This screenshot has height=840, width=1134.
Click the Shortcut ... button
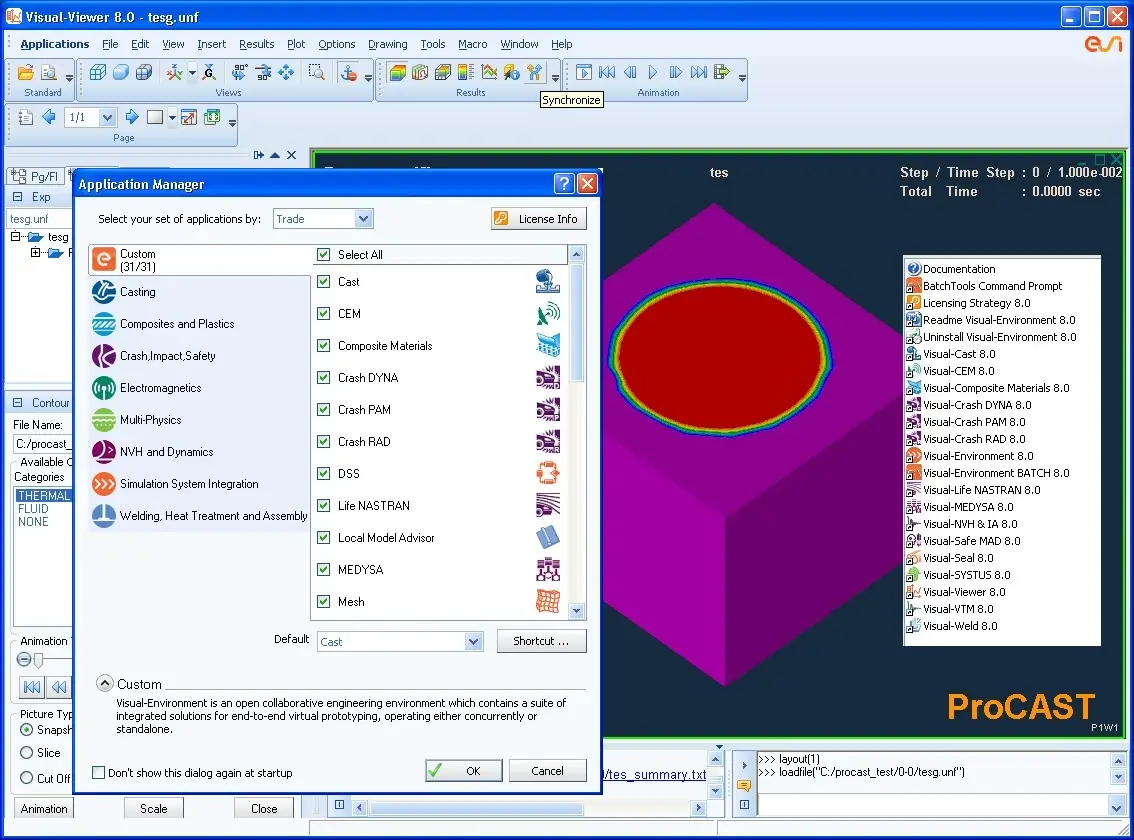click(x=542, y=641)
